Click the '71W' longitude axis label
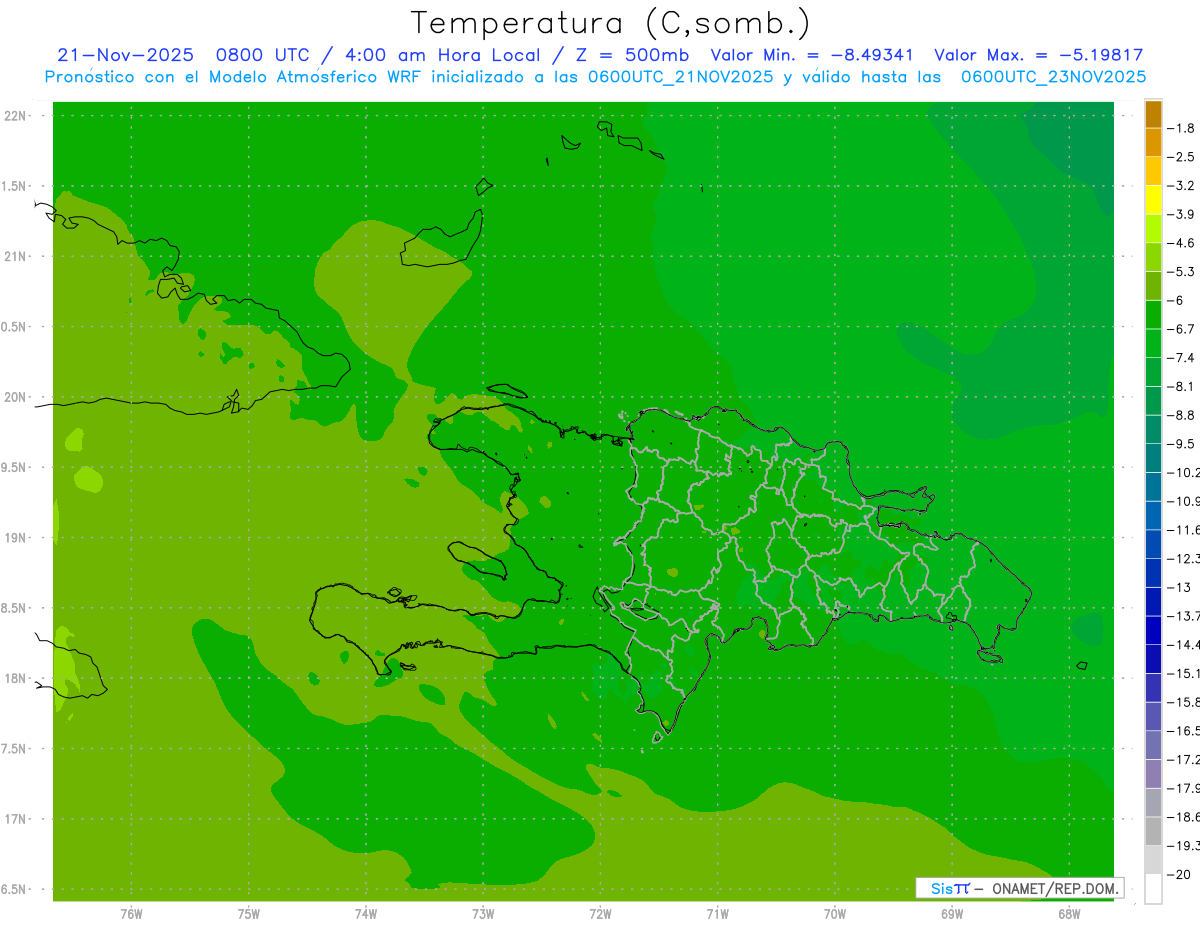This screenshot has width=1200, height=927. [717, 913]
